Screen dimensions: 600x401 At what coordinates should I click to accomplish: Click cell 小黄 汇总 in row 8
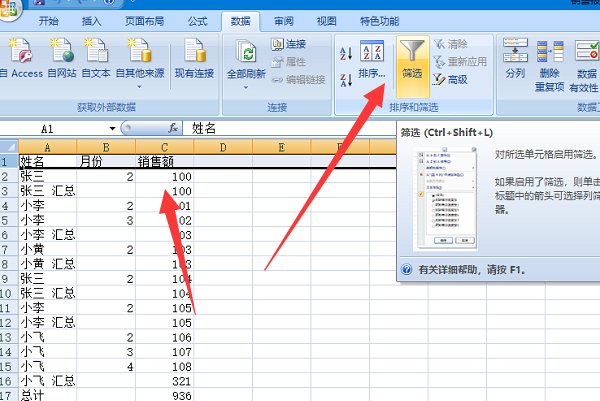47,264
